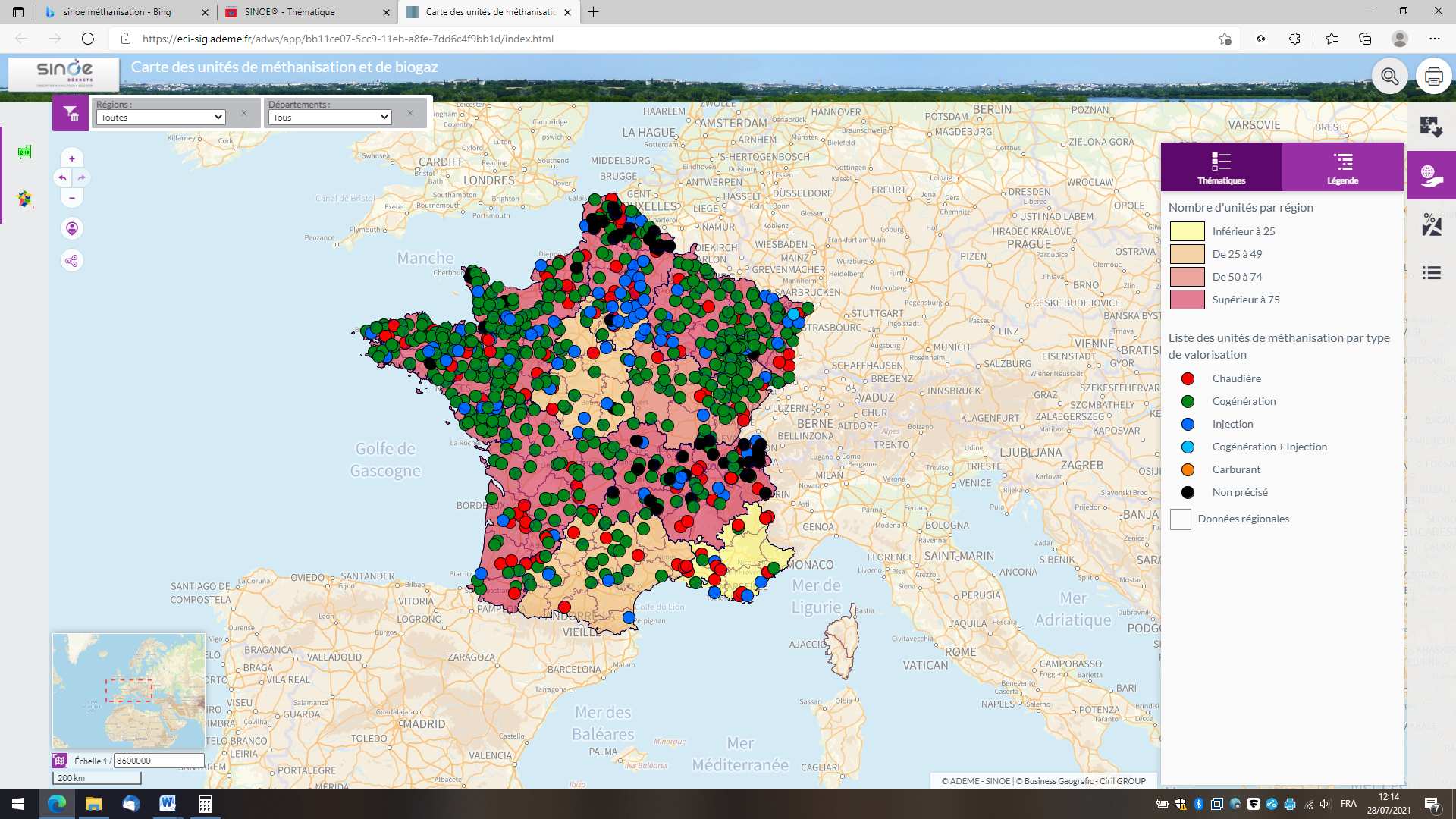Switch to the Légende tab
Image resolution: width=1456 pixels, height=819 pixels.
pyautogui.click(x=1342, y=168)
